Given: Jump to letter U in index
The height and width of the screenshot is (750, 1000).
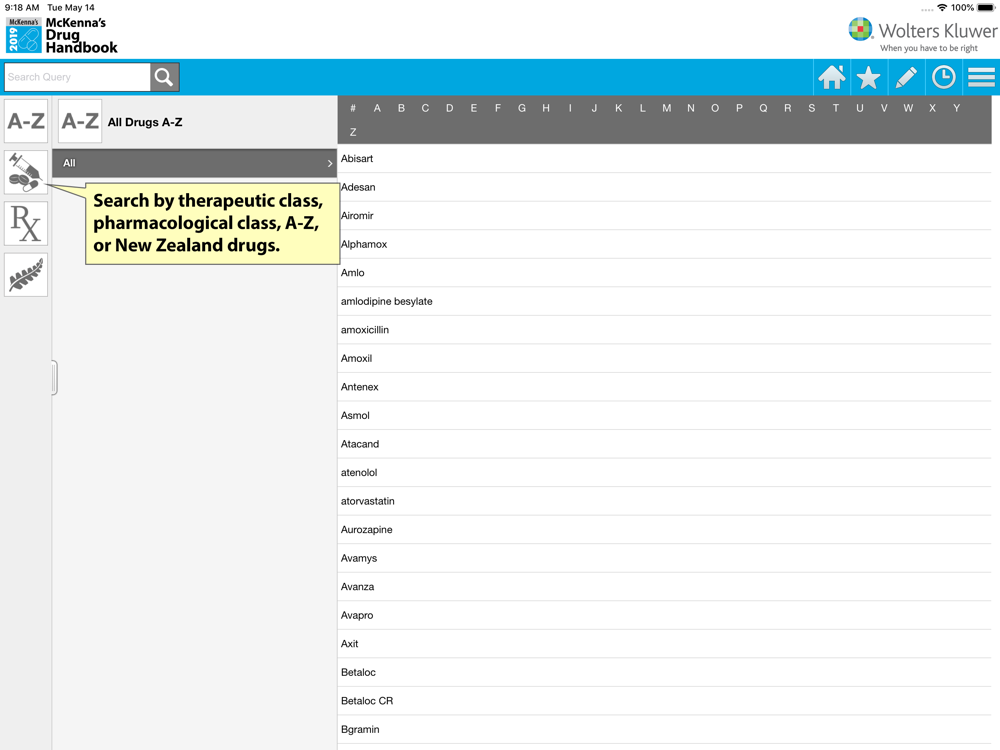Looking at the screenshot, I should point(860,108).
